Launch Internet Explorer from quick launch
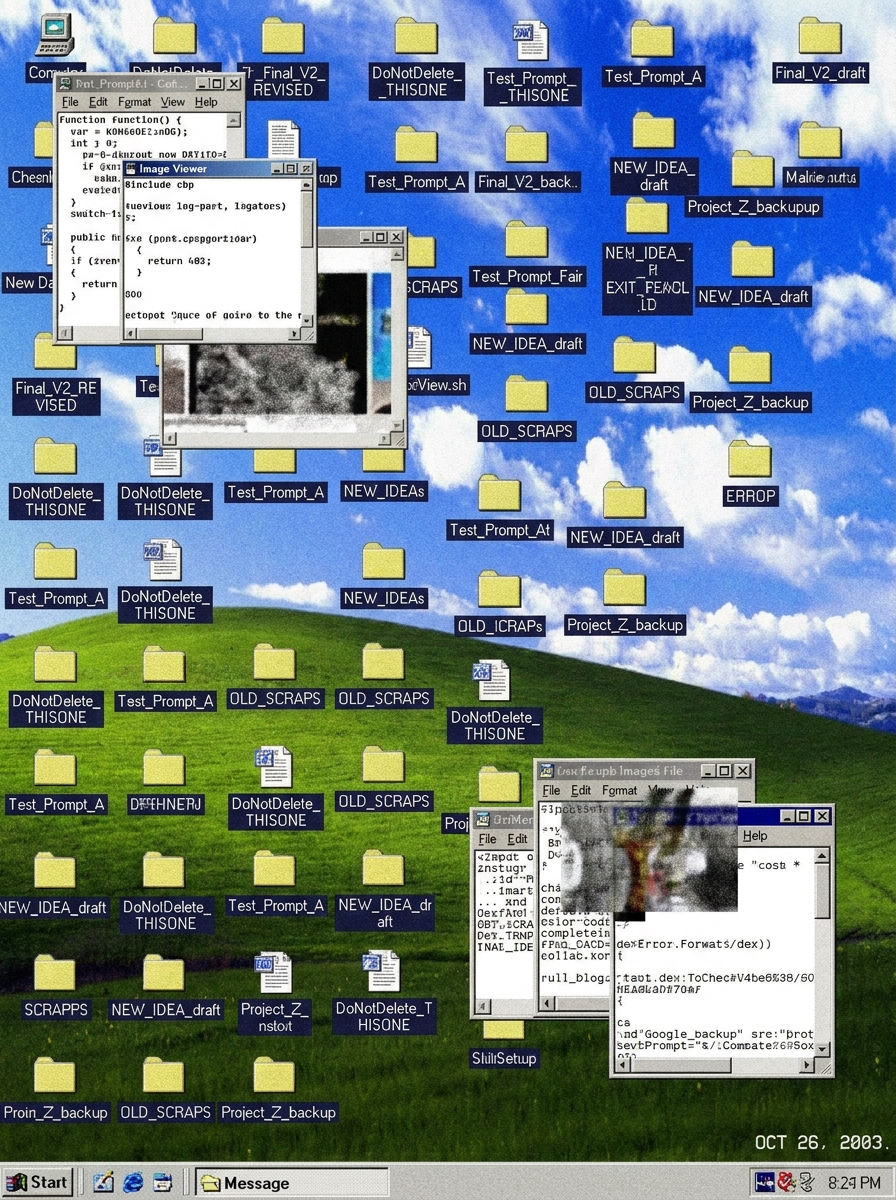The image size is (896, 1200). 133,1182
